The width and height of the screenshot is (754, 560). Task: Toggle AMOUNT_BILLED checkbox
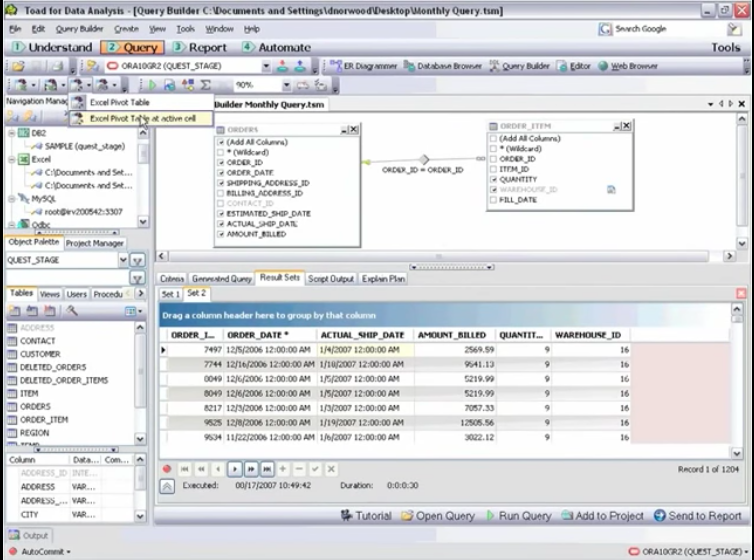pos(221,234)
